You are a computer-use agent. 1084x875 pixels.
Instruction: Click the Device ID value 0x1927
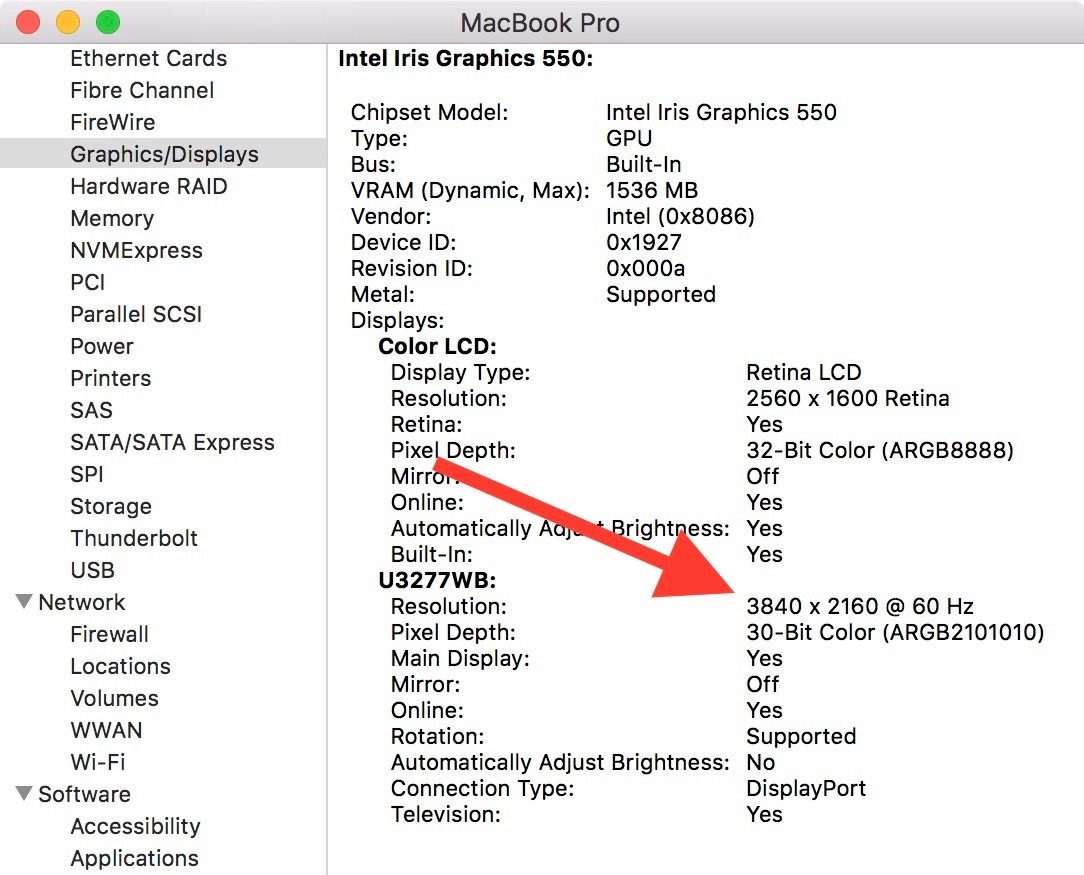[x=644, y=242]
